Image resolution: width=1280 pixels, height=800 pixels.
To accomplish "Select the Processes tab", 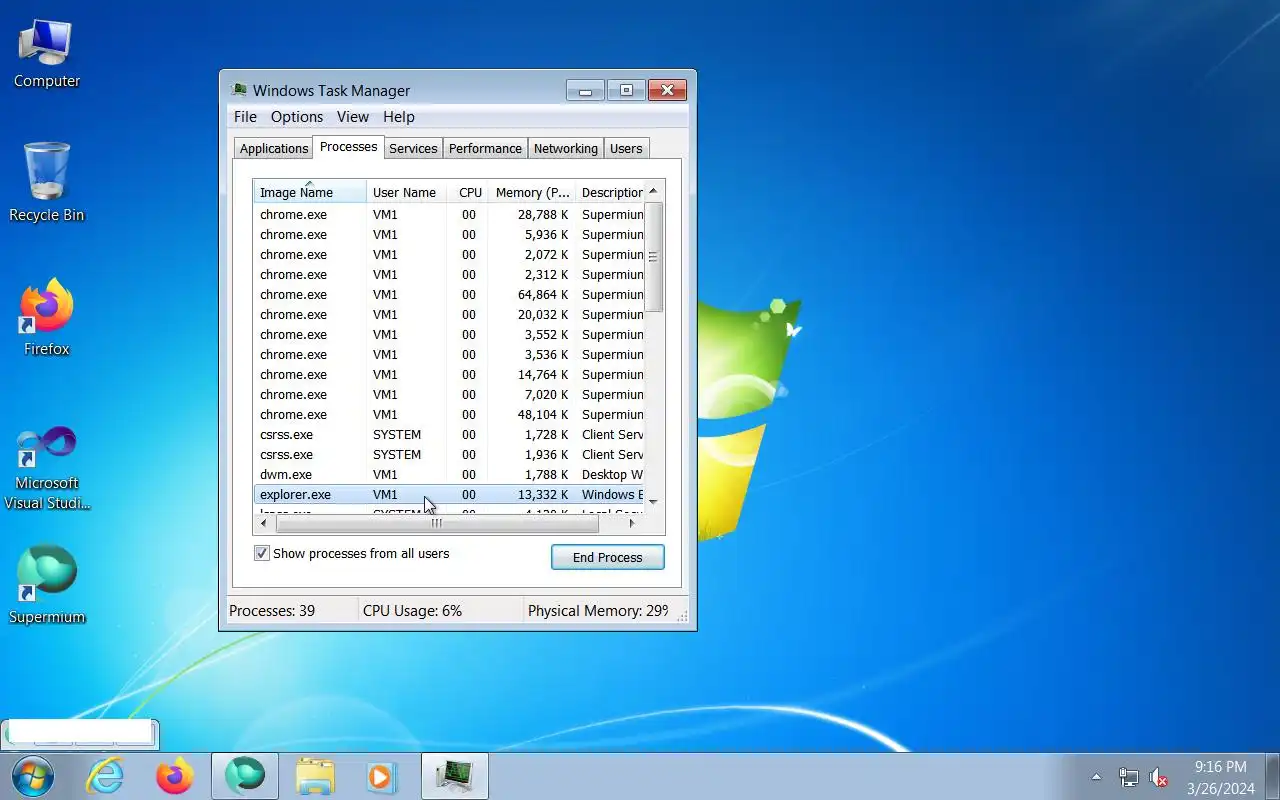I will (x=348, y=147).
